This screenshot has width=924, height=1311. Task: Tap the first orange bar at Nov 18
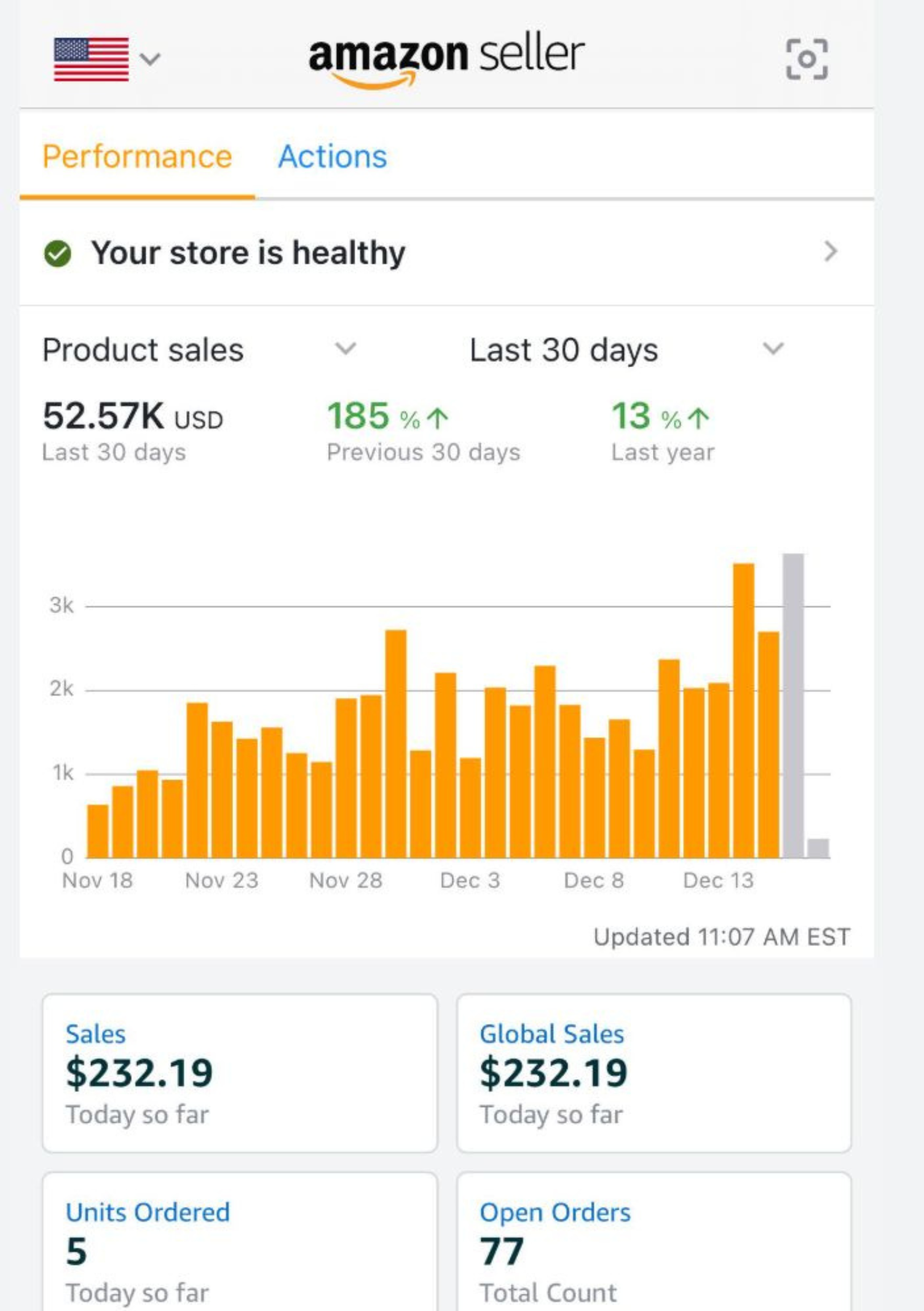tap(98, 830)
